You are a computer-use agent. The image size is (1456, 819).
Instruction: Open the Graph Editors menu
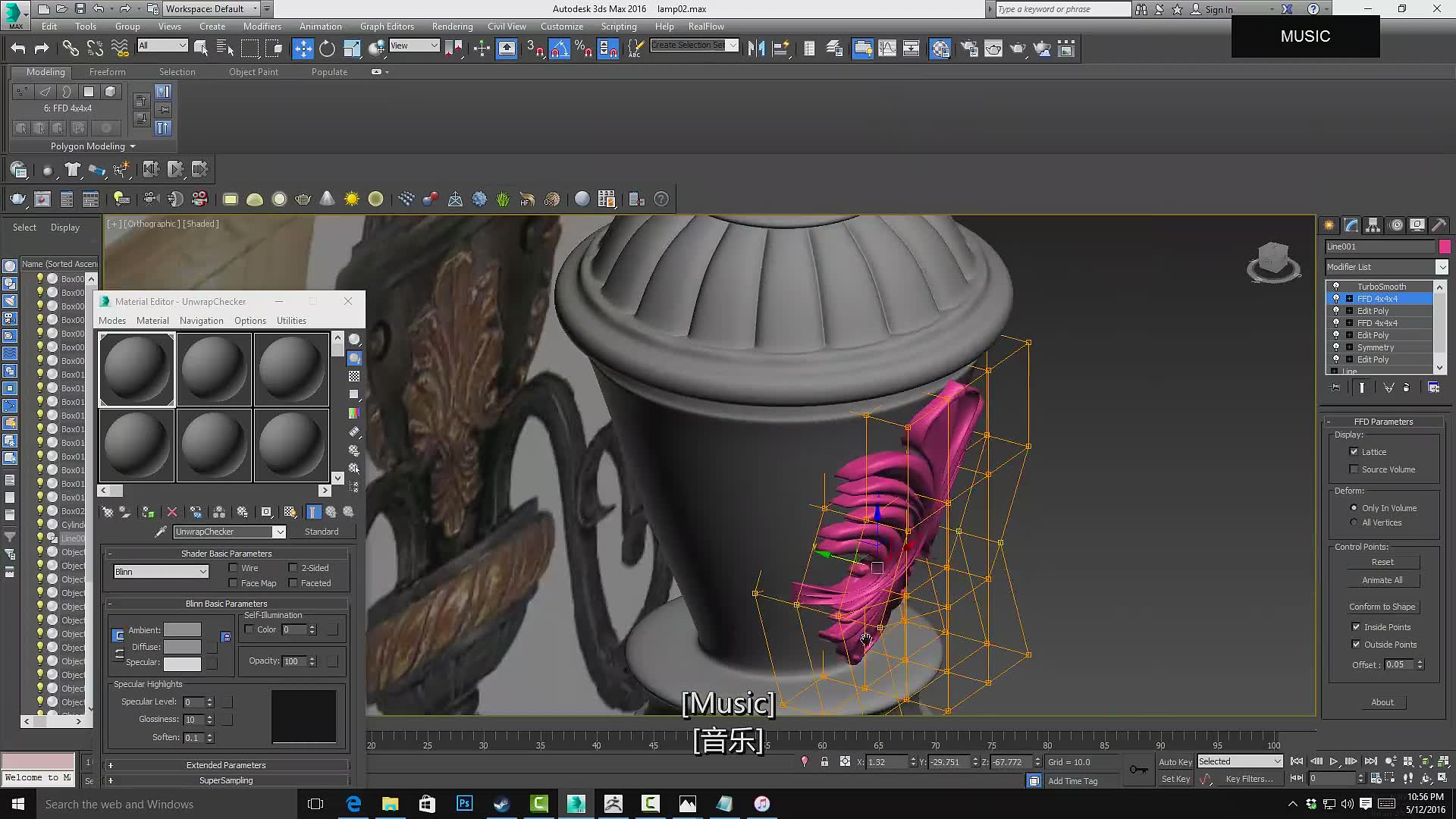[x=387, y=27]
